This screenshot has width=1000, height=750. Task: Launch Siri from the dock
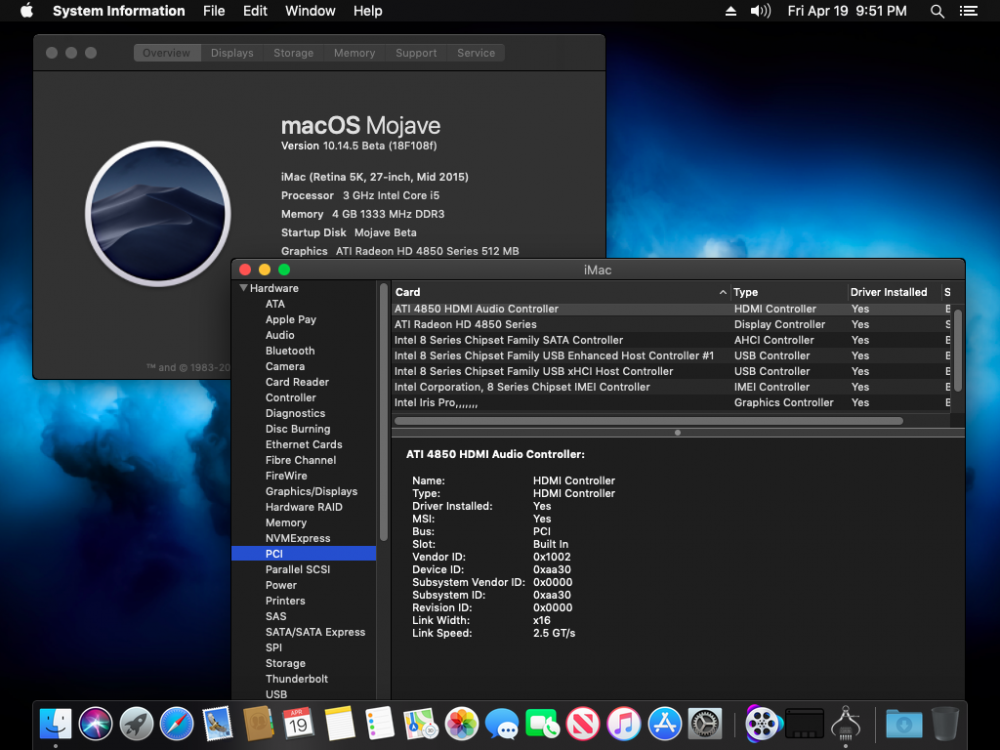96,724
